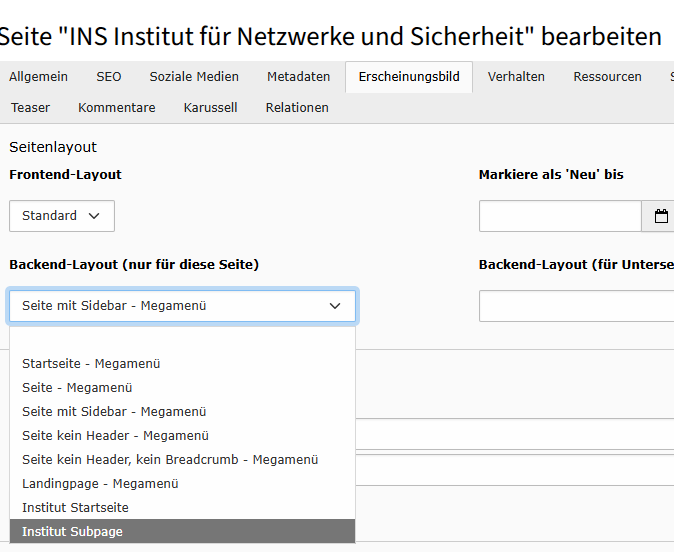This screenshot has width=674, height=552.
Task: Open the Backend-Layout subpages dropdown
Action: [576, 306]
